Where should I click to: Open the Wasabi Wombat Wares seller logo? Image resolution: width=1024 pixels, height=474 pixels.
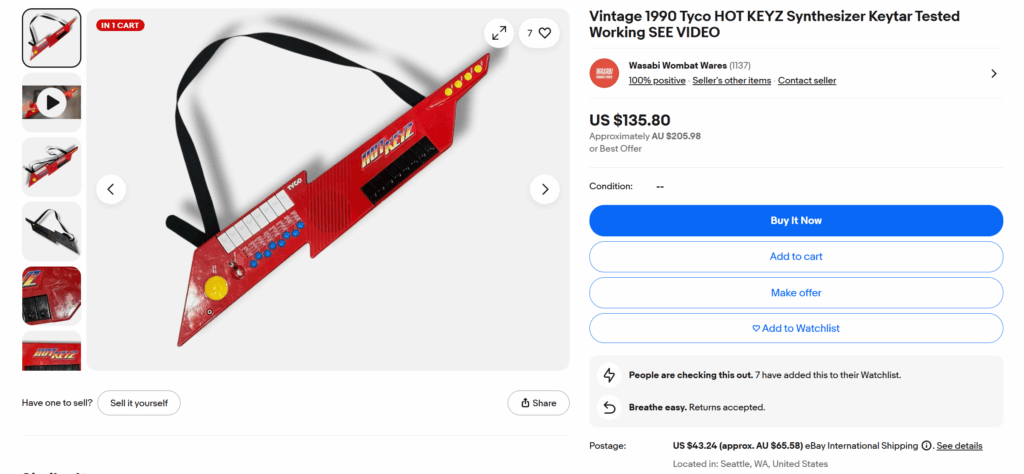pyautogui.click(x=604, y=73)
